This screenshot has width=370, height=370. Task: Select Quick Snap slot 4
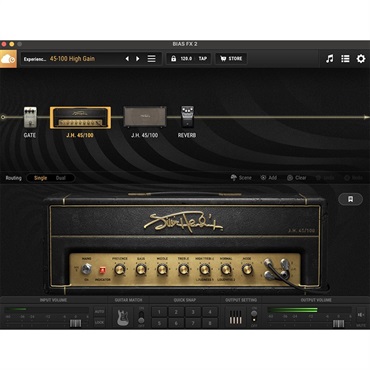tap(210, 312)
